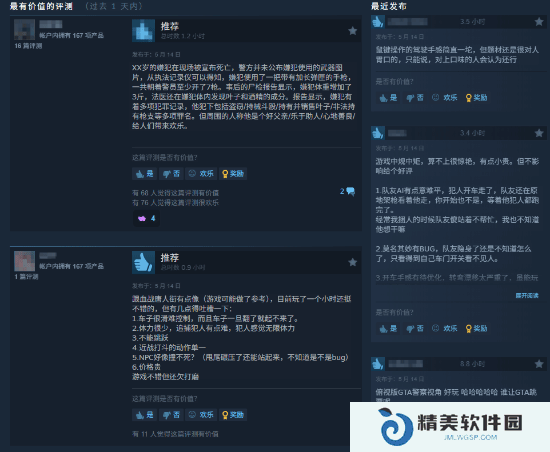
Task: Click the 总时数 1.2 小时 text
Action: coord(183,36)
